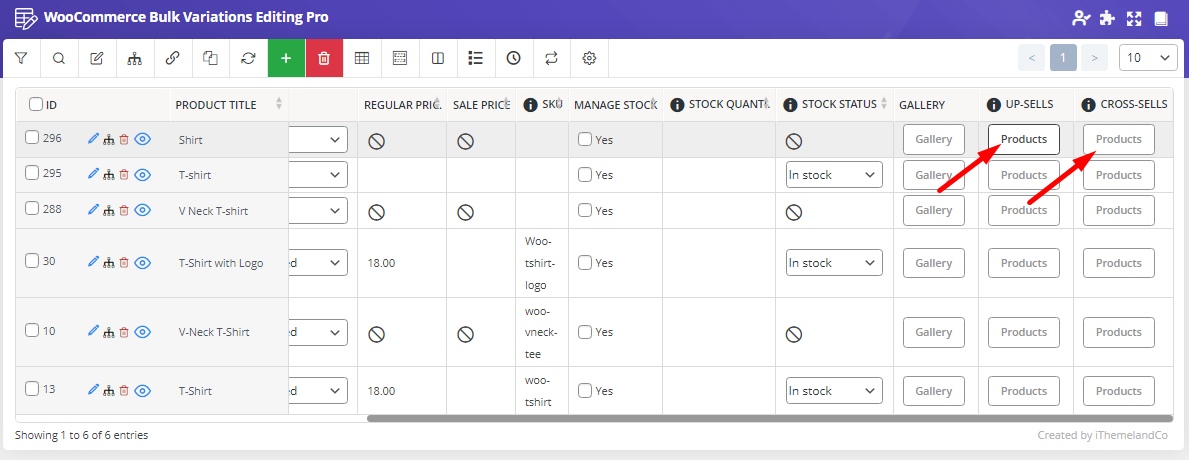Open Gallery button for Shirt row
Viewport: 1189px width, 460px height.
[x=933, y=139]
